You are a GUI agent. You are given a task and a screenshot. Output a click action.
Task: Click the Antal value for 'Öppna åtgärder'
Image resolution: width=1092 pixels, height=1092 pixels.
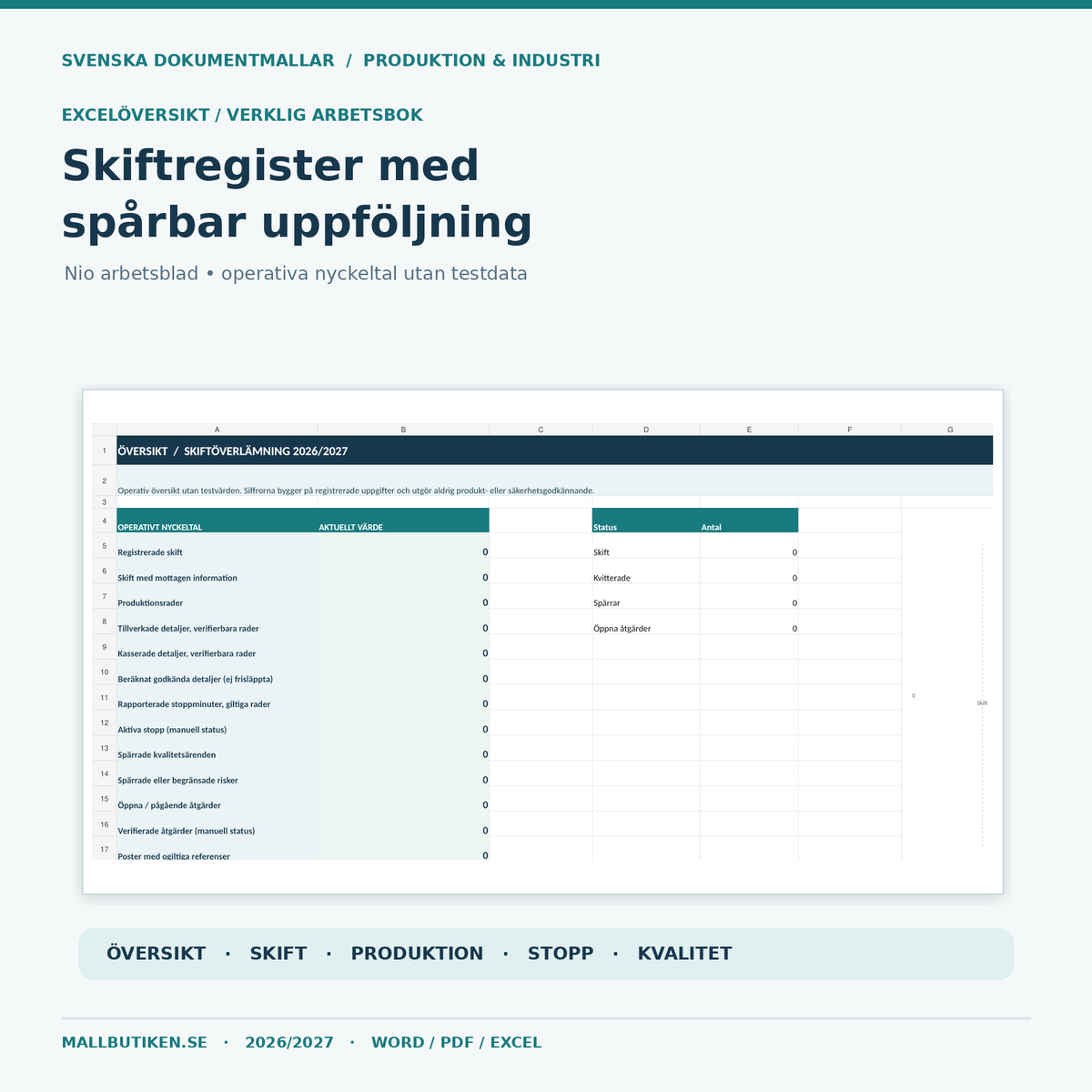[749, 622]
